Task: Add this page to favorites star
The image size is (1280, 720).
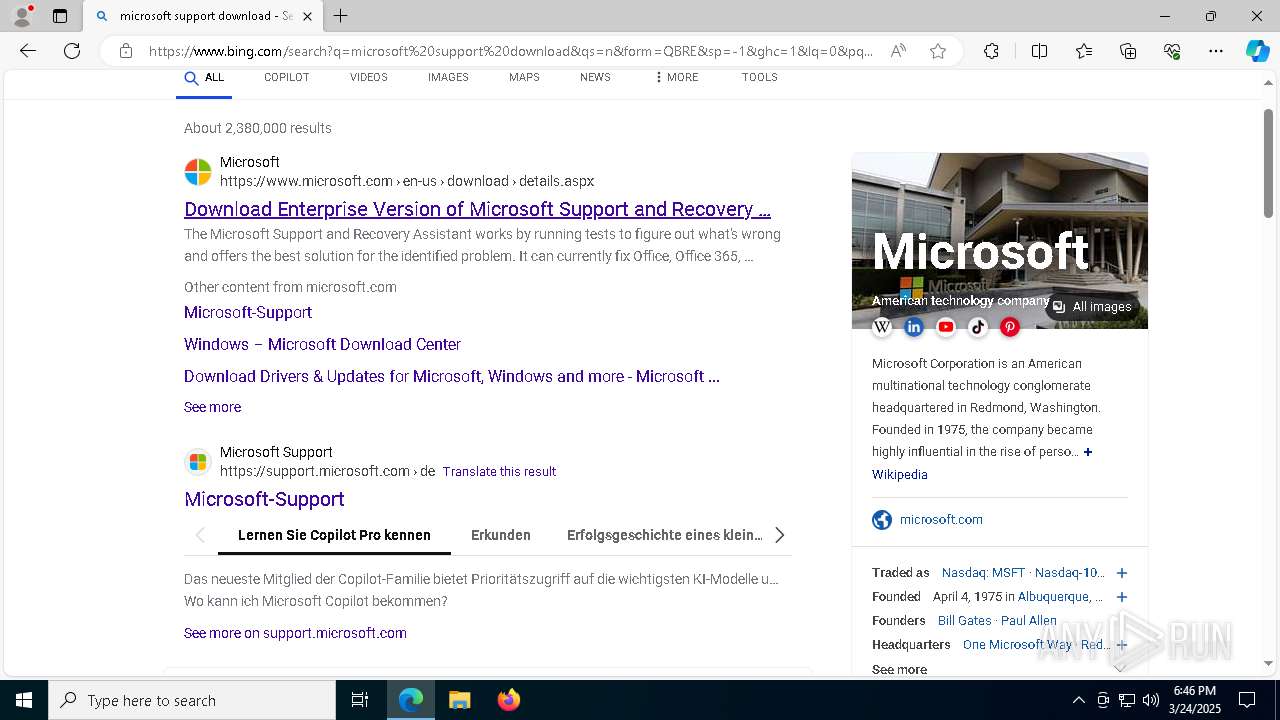Action: [x=938, y=51]
